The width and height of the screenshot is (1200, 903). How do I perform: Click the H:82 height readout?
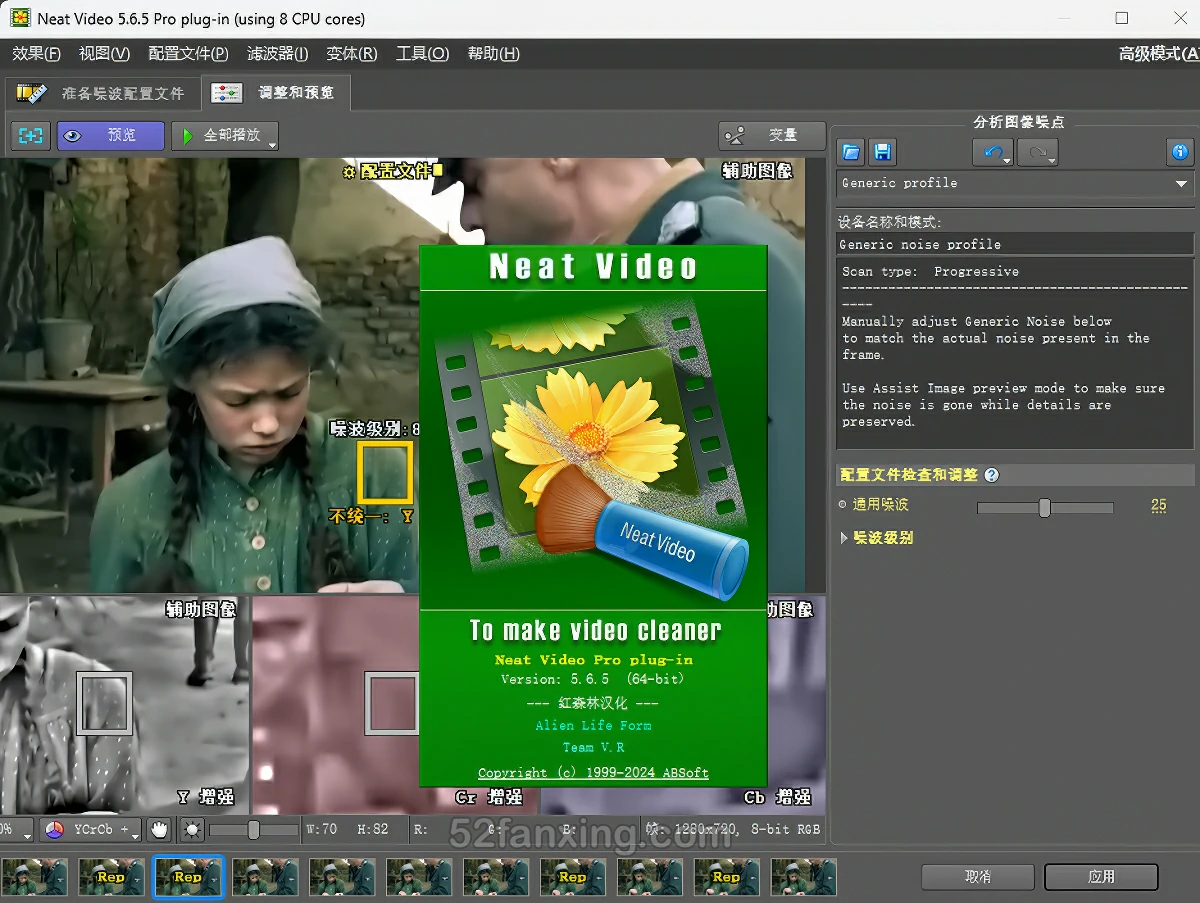(373, 829)
